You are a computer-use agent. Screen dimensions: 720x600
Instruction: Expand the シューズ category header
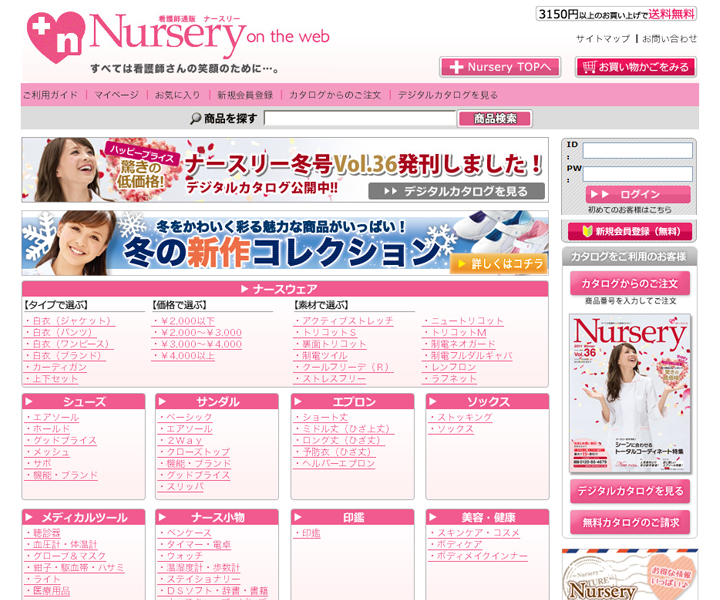[85, 402]
